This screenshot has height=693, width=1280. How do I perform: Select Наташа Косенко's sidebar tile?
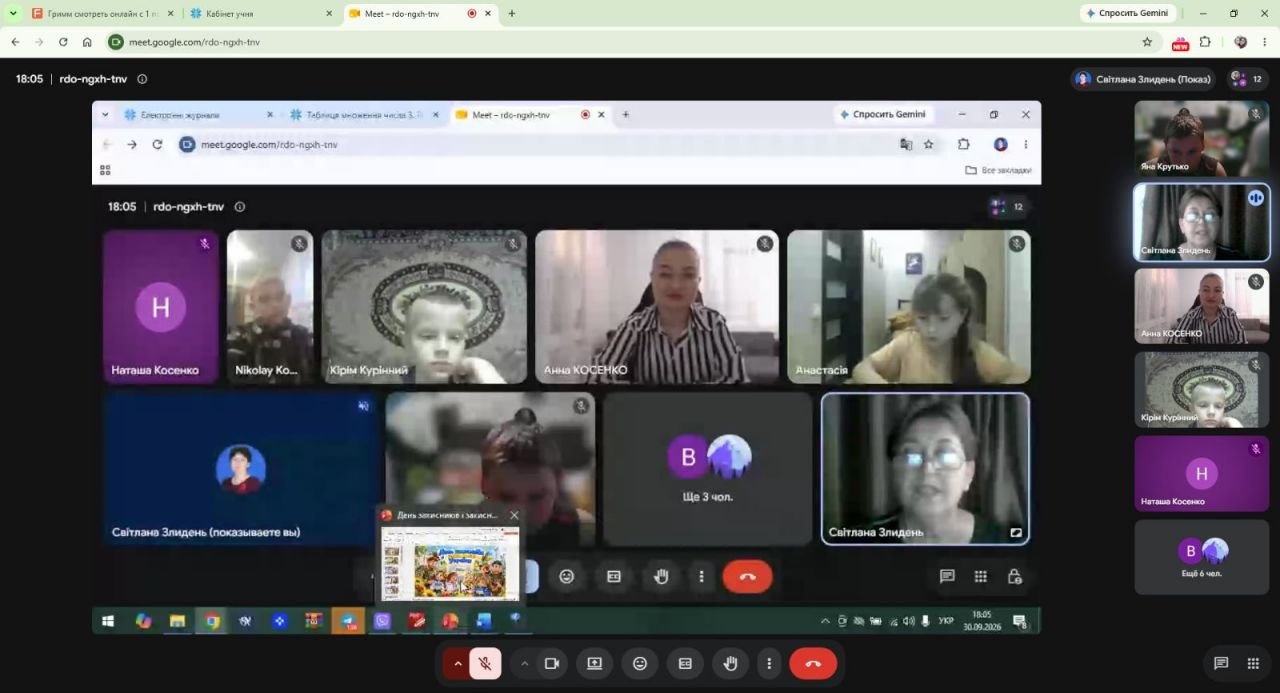(1201, 473)
